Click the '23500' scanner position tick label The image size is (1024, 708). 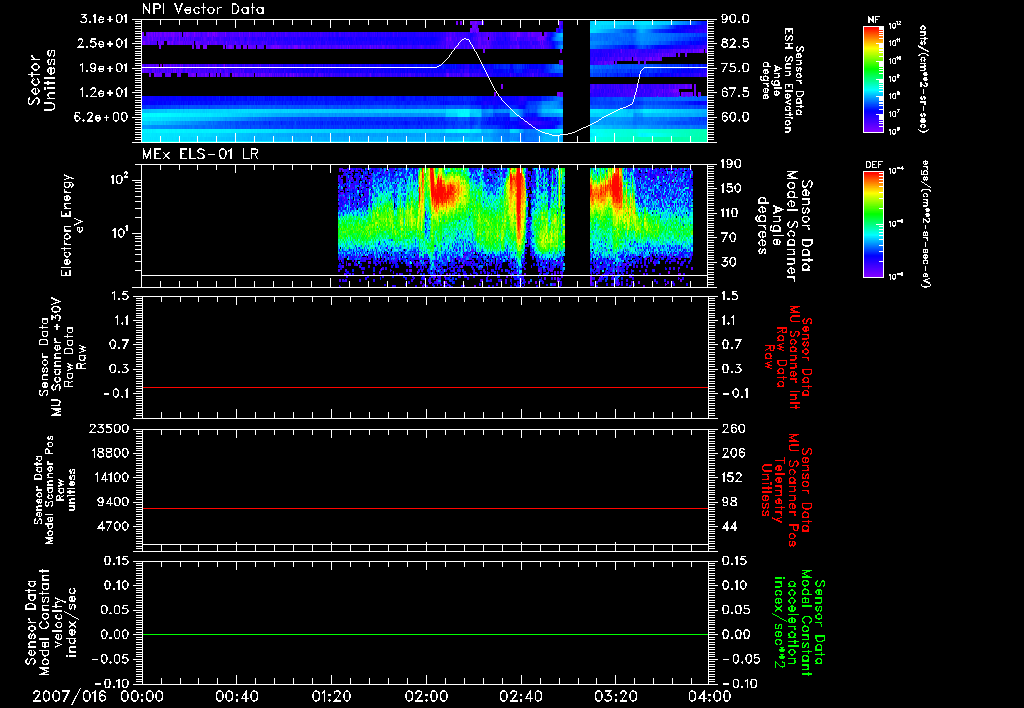[x=110, y=428]
